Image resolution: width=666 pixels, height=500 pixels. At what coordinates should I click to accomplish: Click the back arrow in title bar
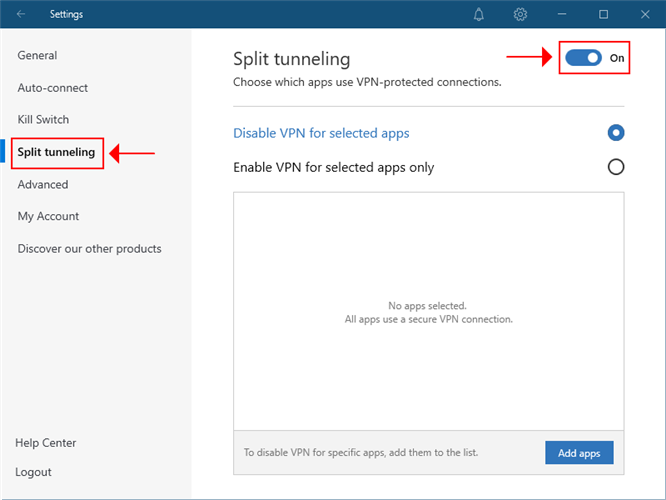tap(21, 14)
